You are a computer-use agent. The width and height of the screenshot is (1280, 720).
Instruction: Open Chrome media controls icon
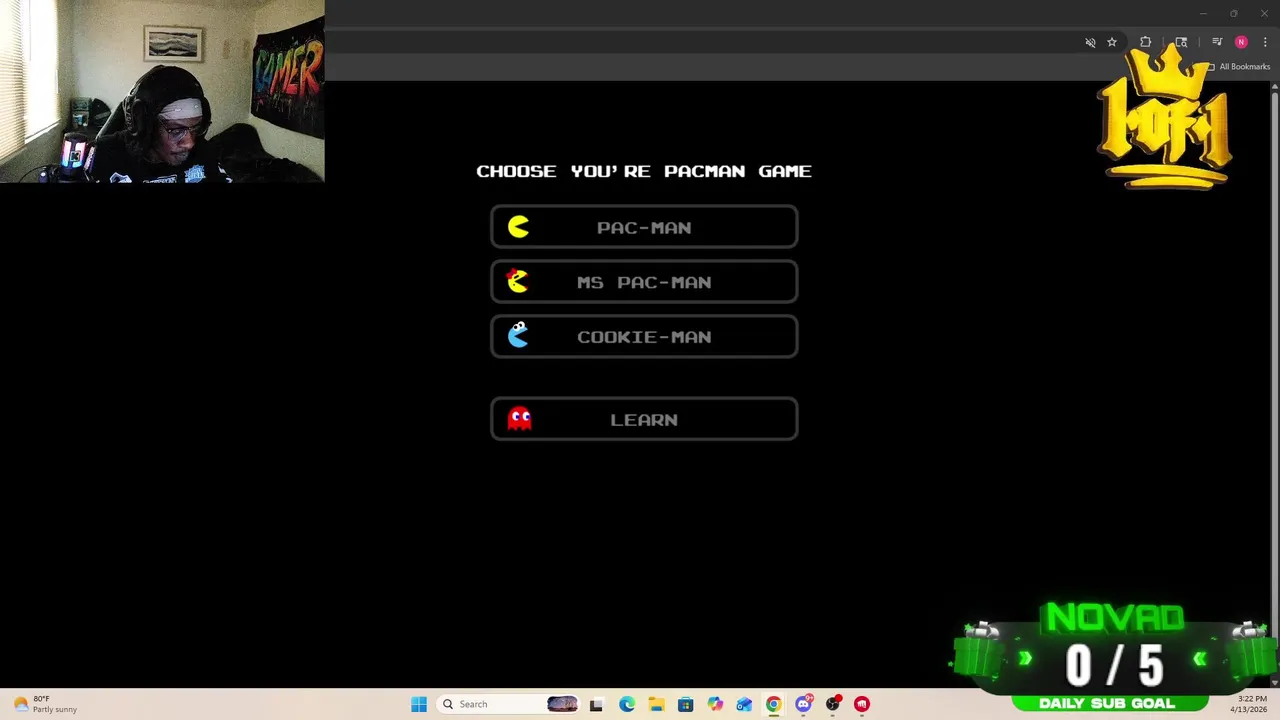point(1217,42)
